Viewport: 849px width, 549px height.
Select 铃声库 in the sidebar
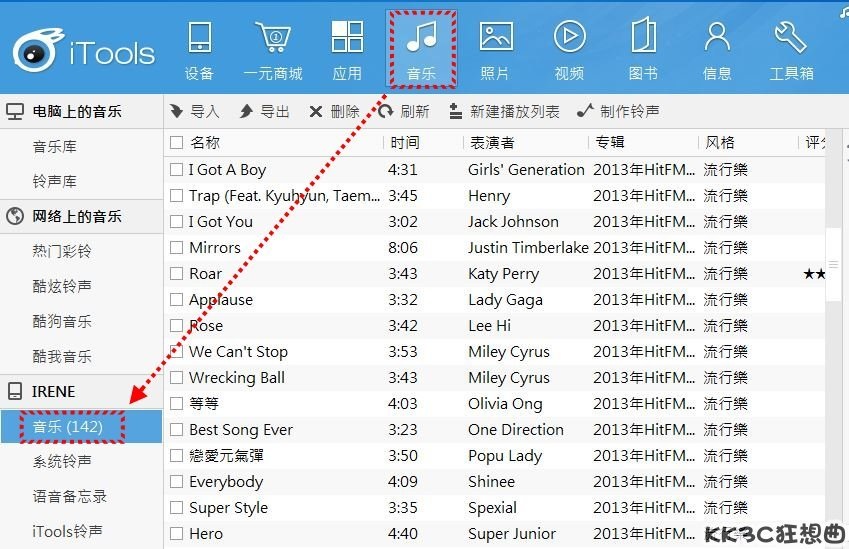(x=55, y=181)
